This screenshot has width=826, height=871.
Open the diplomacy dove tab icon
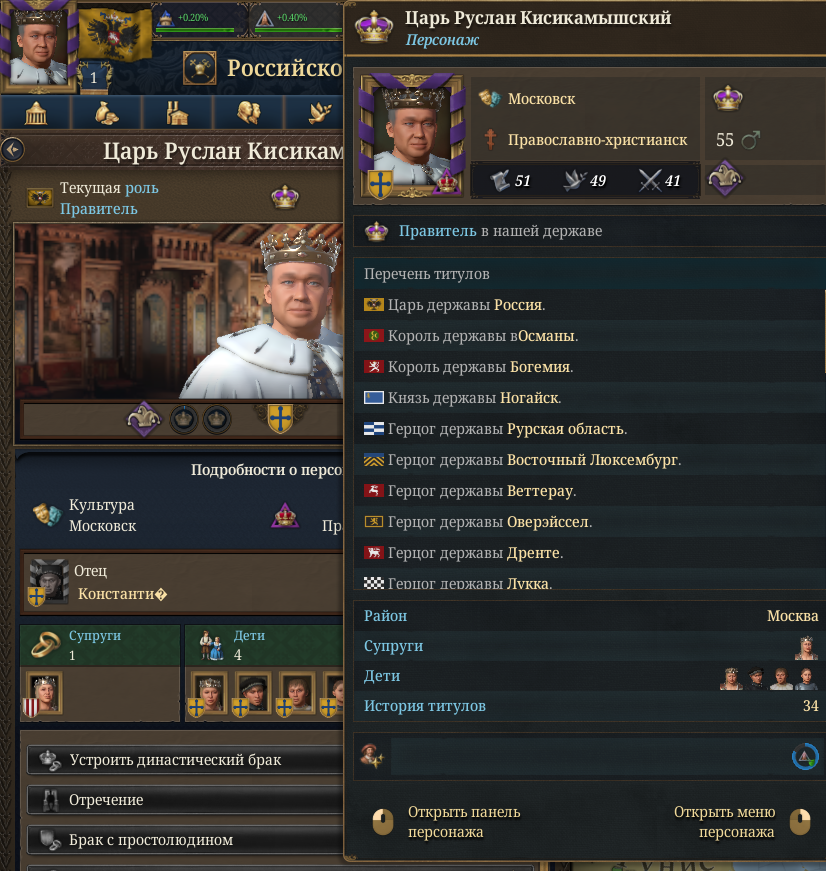pyautogui.click(x=319, y=113)
